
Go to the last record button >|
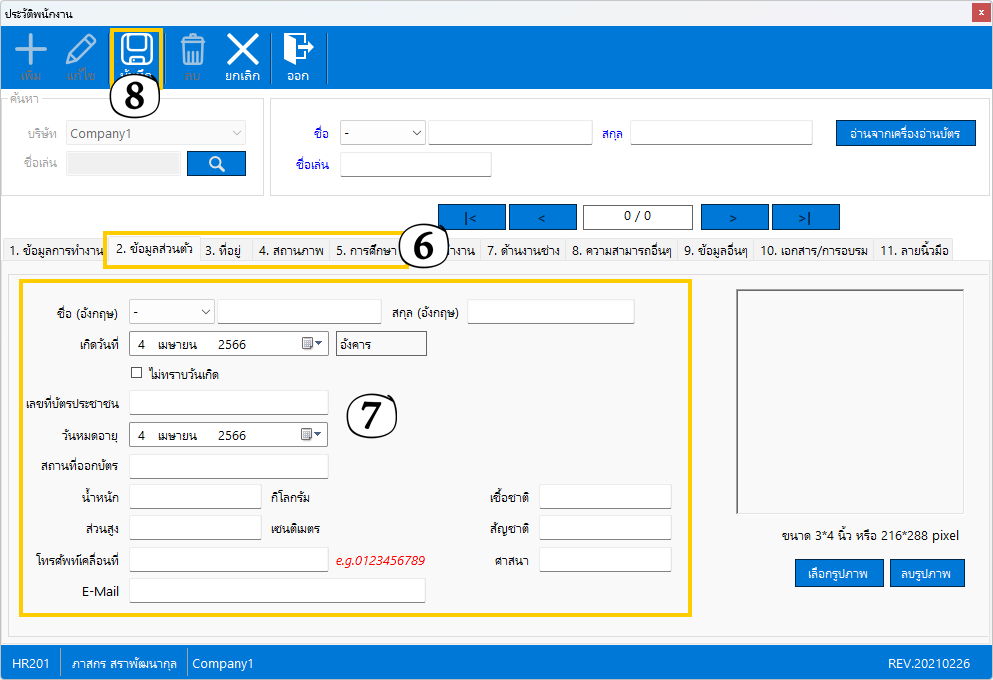click(805, 217)
